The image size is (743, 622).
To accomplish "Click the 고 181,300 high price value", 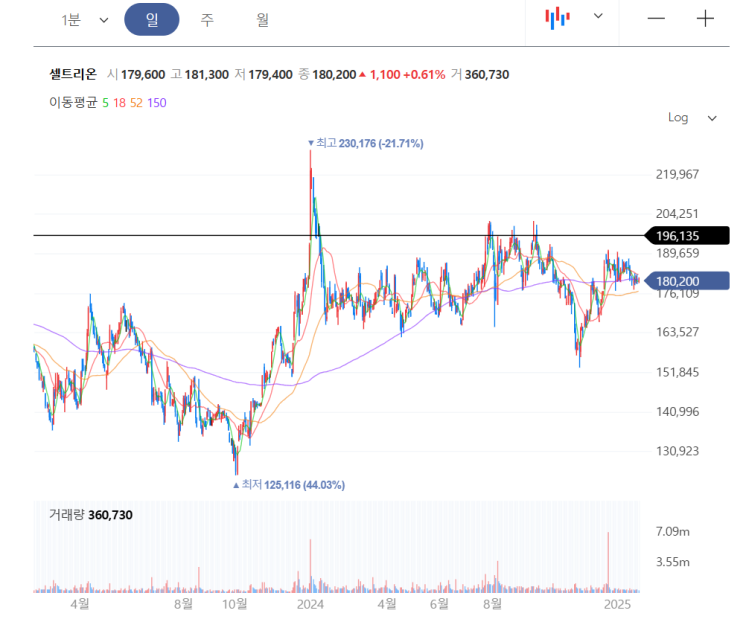I will 199,74.
